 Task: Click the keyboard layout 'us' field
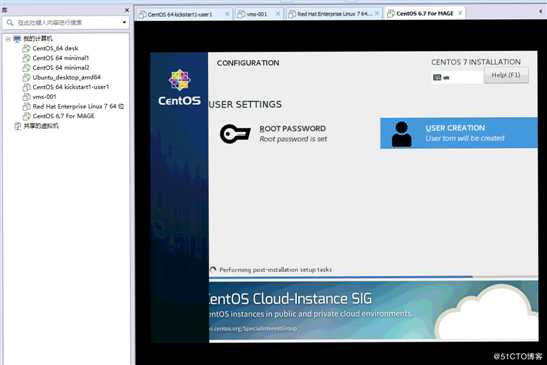click(457, 77)
